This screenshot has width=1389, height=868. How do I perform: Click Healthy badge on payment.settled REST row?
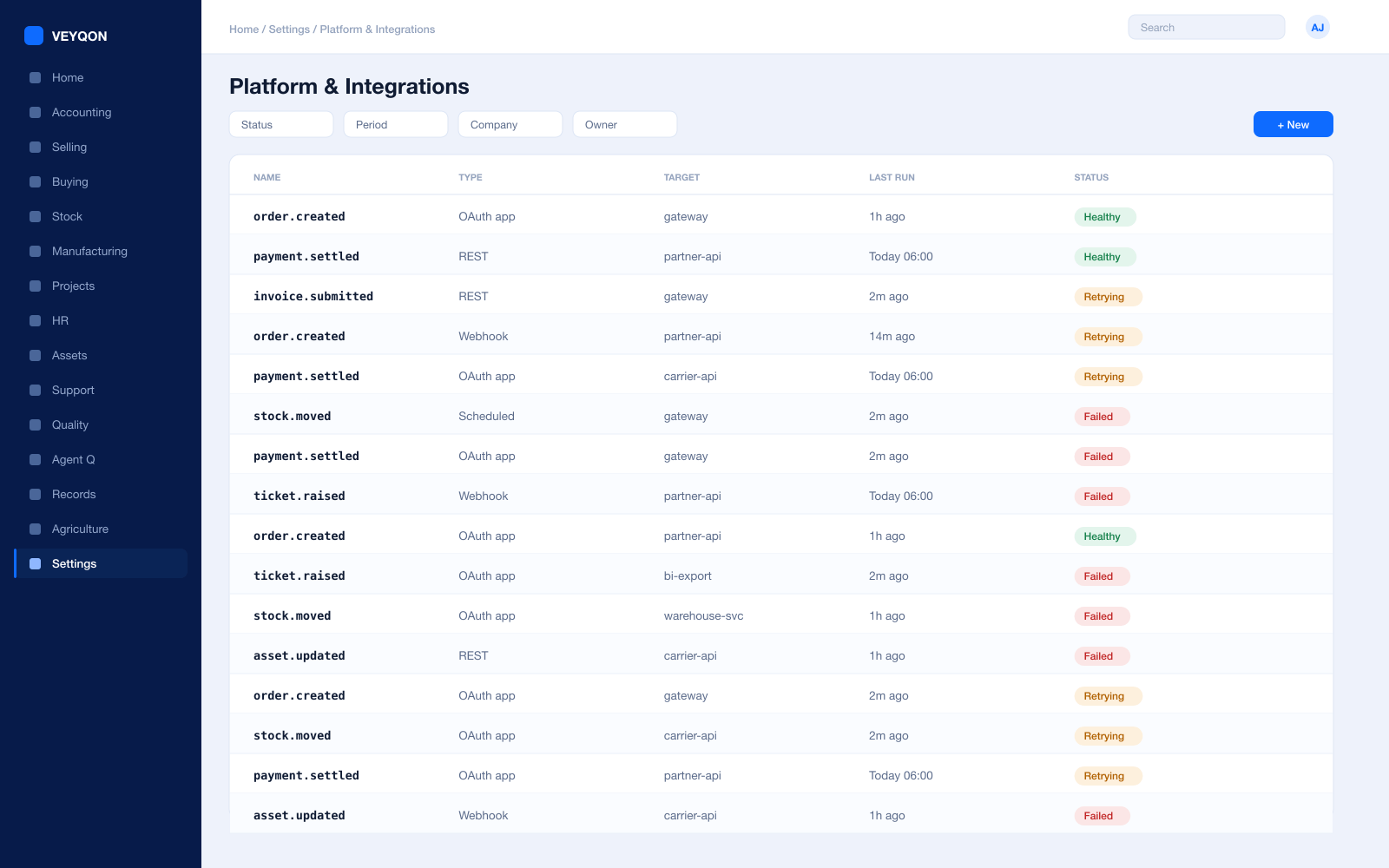pos(1105,257)
